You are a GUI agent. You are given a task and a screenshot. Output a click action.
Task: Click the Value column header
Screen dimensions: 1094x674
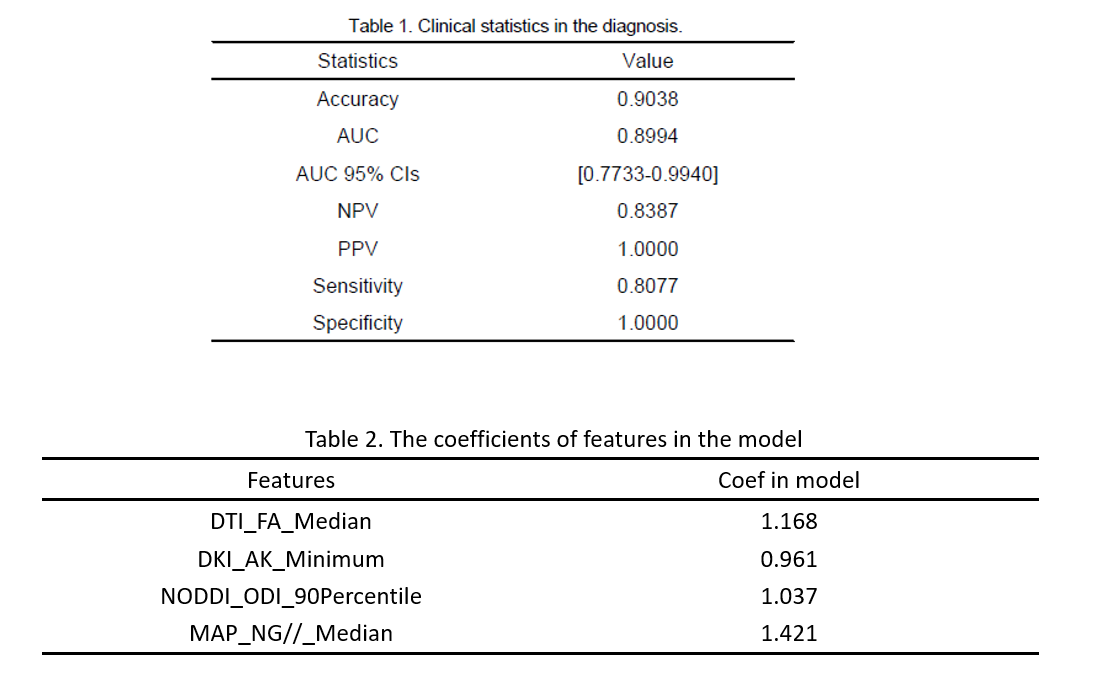[x=647, y=61]
